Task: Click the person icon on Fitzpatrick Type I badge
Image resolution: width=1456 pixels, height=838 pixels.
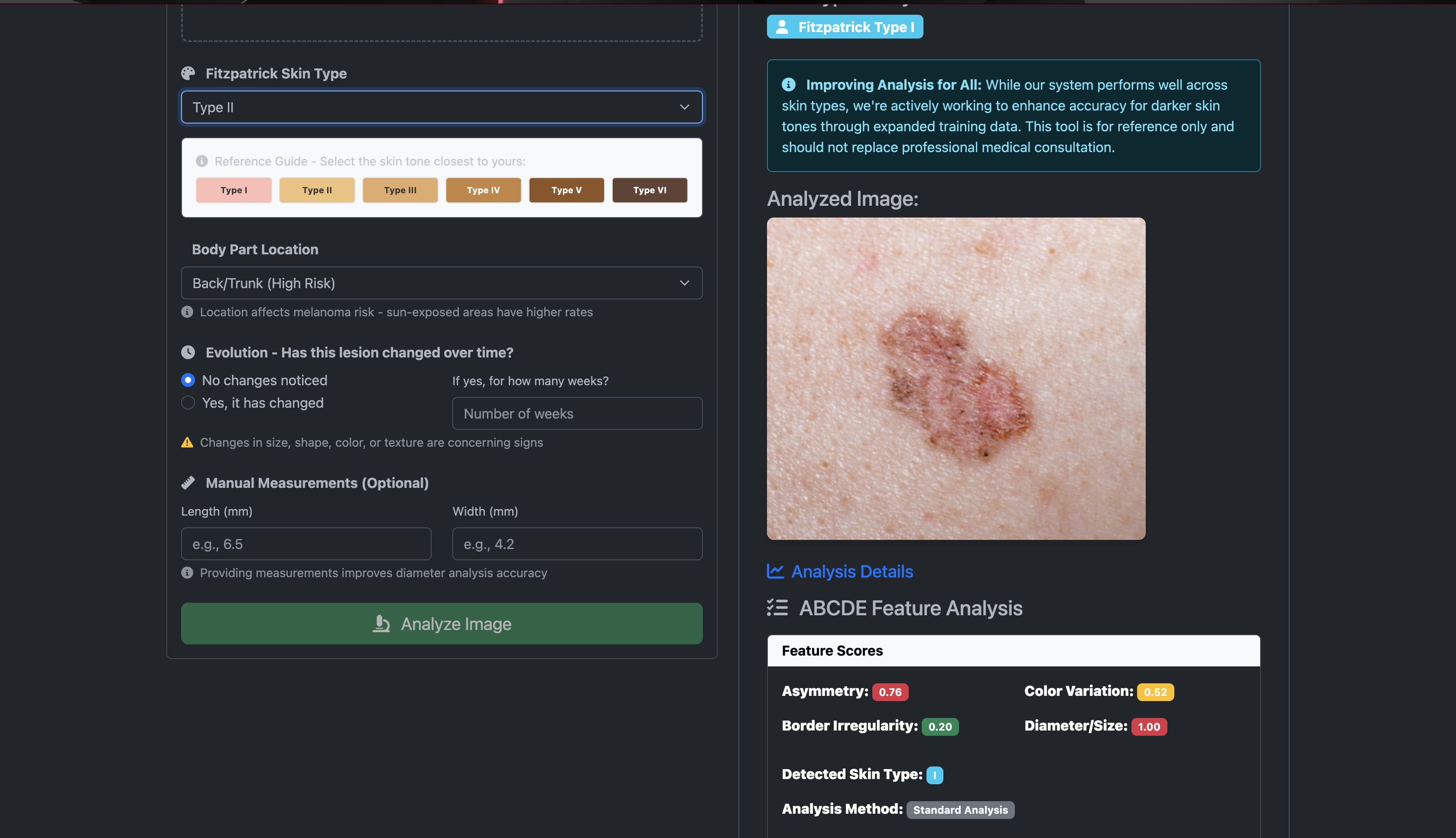Action: (x=782, y=27)
